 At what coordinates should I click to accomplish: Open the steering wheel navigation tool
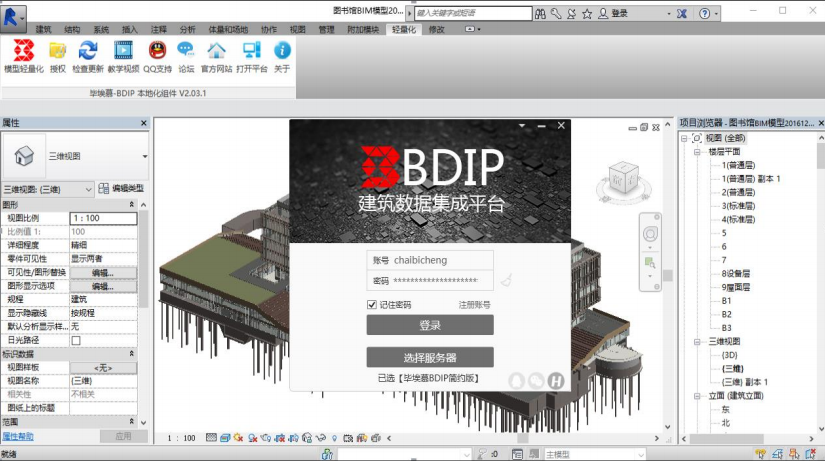pos(650,234)
